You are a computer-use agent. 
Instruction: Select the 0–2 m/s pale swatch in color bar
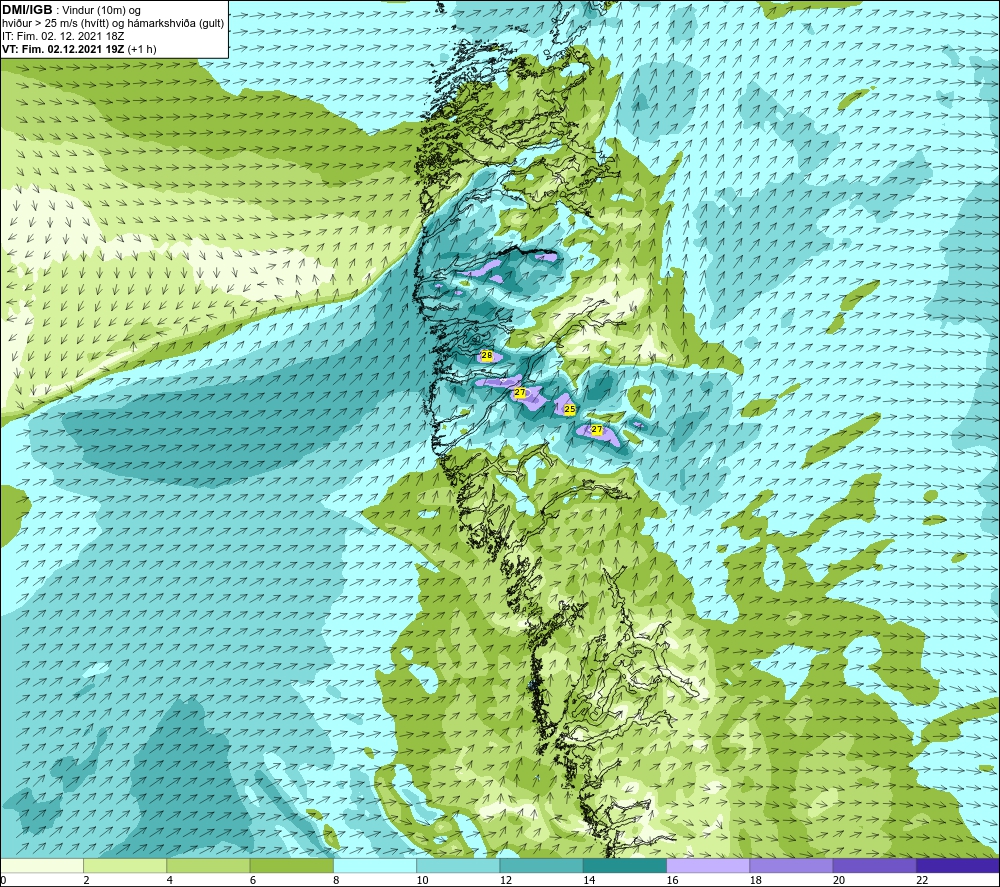click(x=42, y=866)
